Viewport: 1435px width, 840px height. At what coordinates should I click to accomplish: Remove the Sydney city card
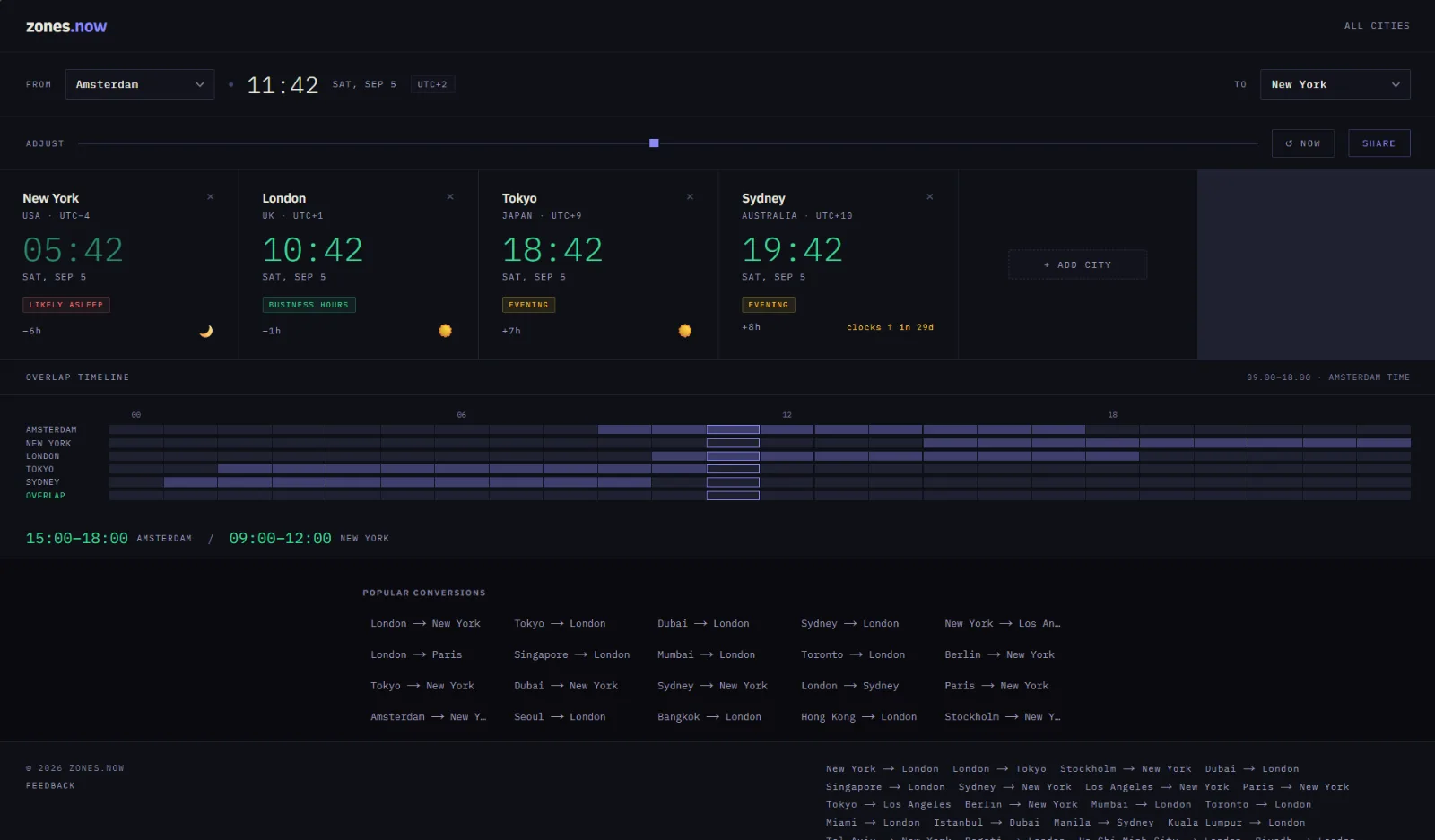click(930, 197)
